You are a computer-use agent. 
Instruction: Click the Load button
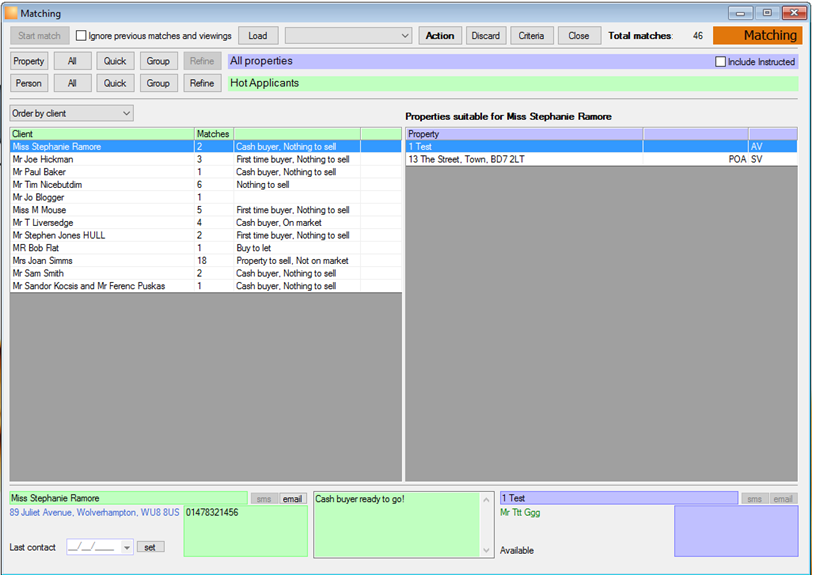pos(258,36)
